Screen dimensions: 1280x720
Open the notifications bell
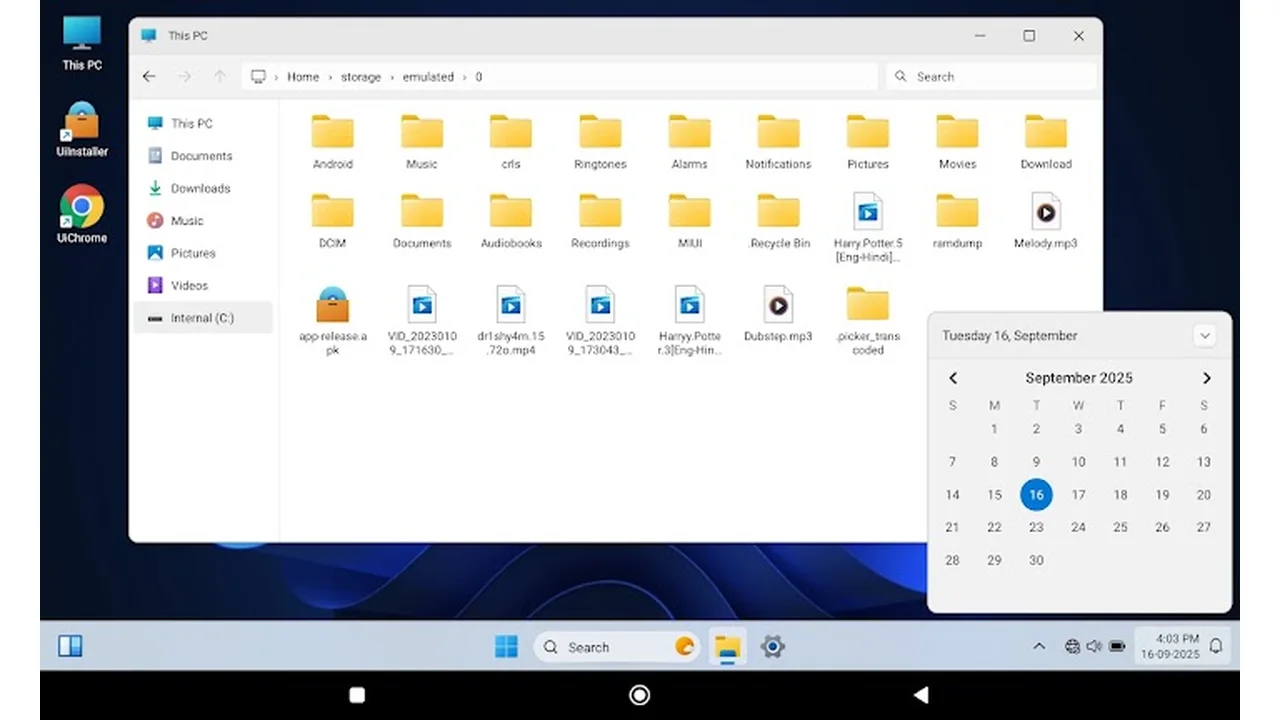point(1216,647)
